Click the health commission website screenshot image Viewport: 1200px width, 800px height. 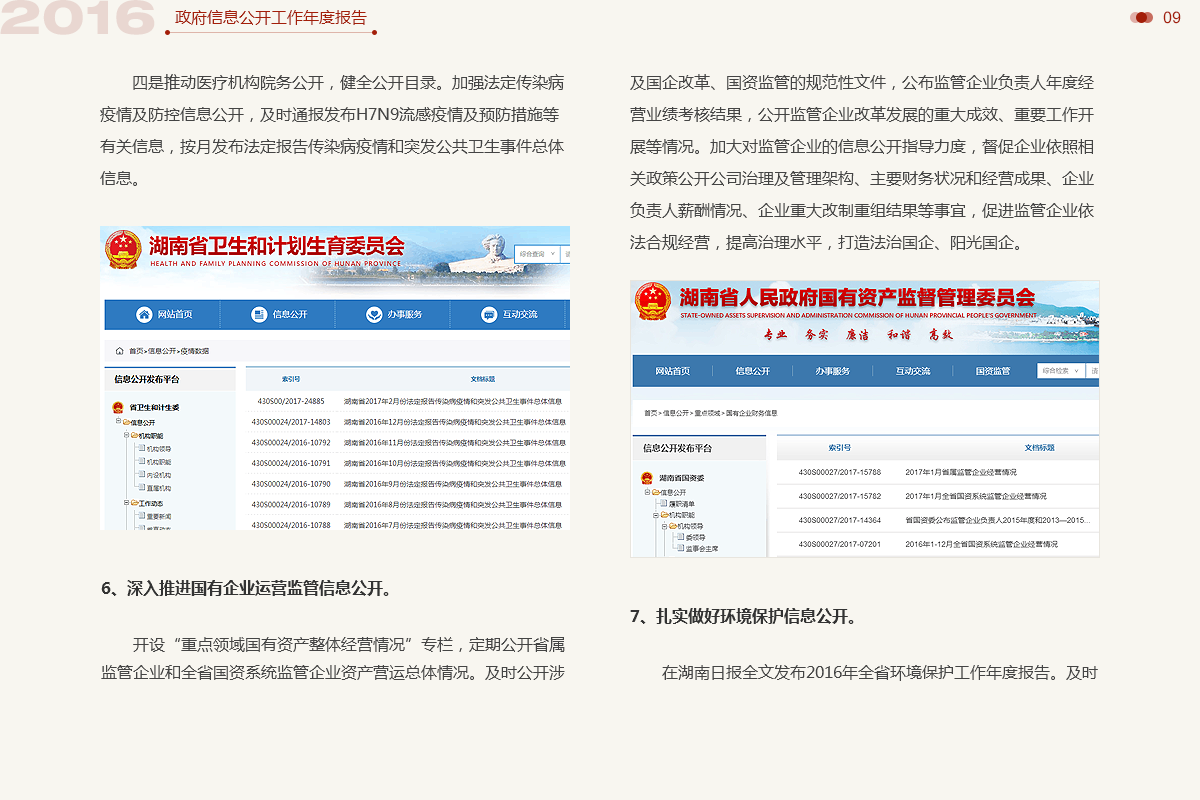pos(335,378)
